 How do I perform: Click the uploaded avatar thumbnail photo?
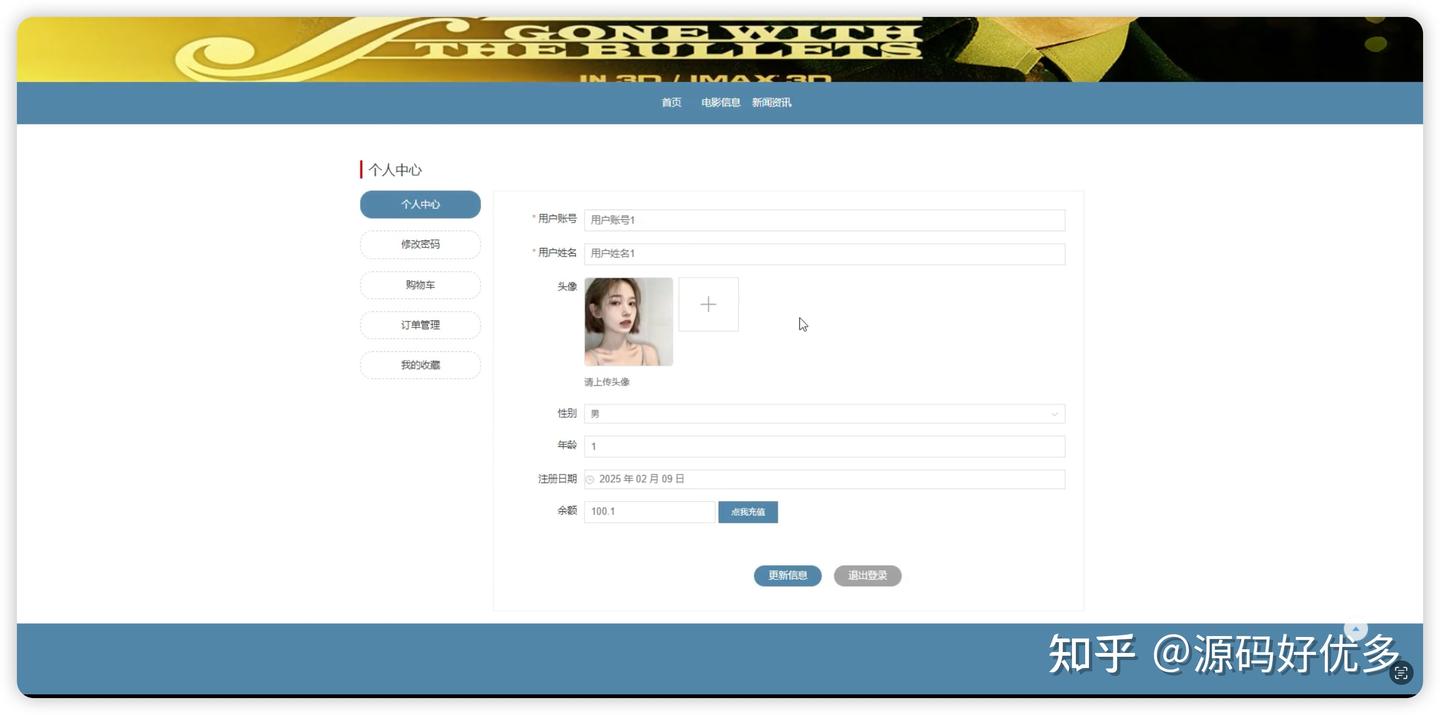point(628,320)
